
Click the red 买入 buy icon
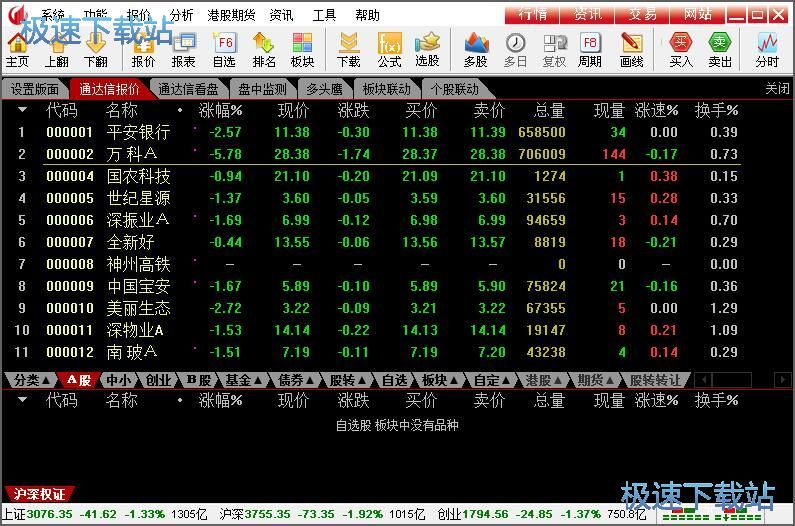tap(680, 50)
